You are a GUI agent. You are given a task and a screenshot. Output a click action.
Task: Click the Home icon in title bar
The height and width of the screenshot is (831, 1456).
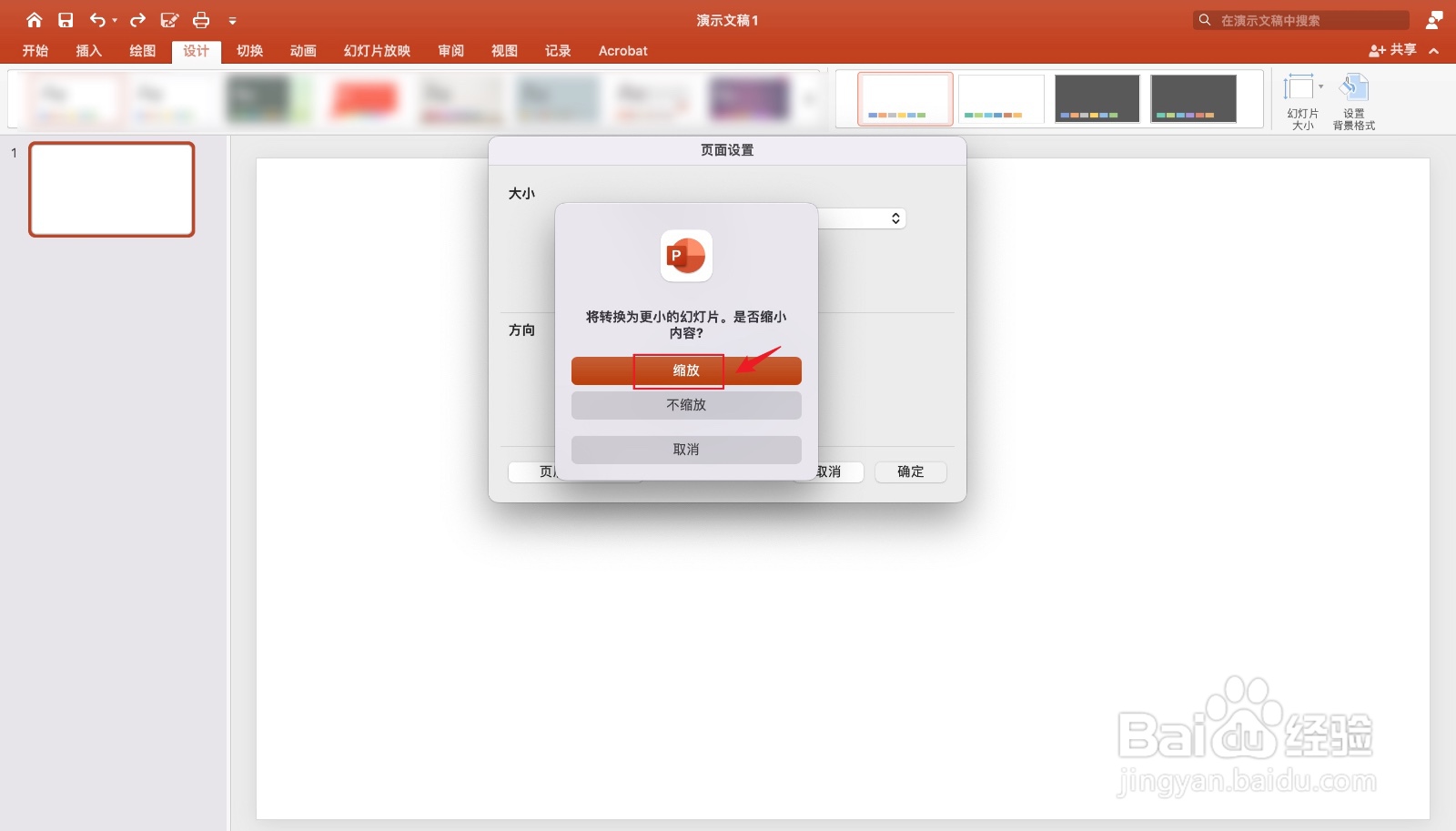pos(35,20)
